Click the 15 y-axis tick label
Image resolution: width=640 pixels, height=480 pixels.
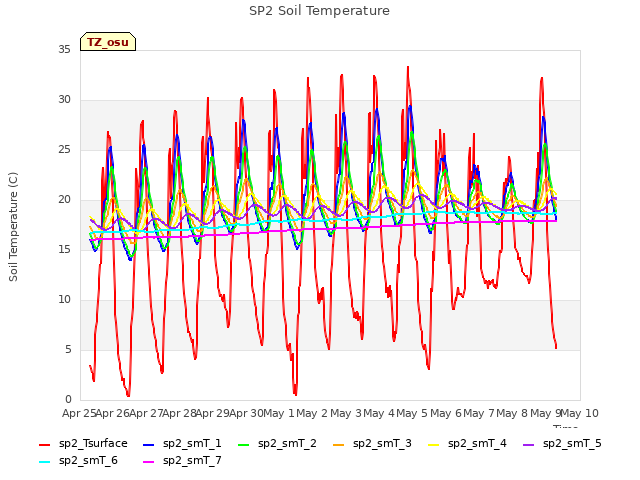pyautogui.click(x=64, y=249)
